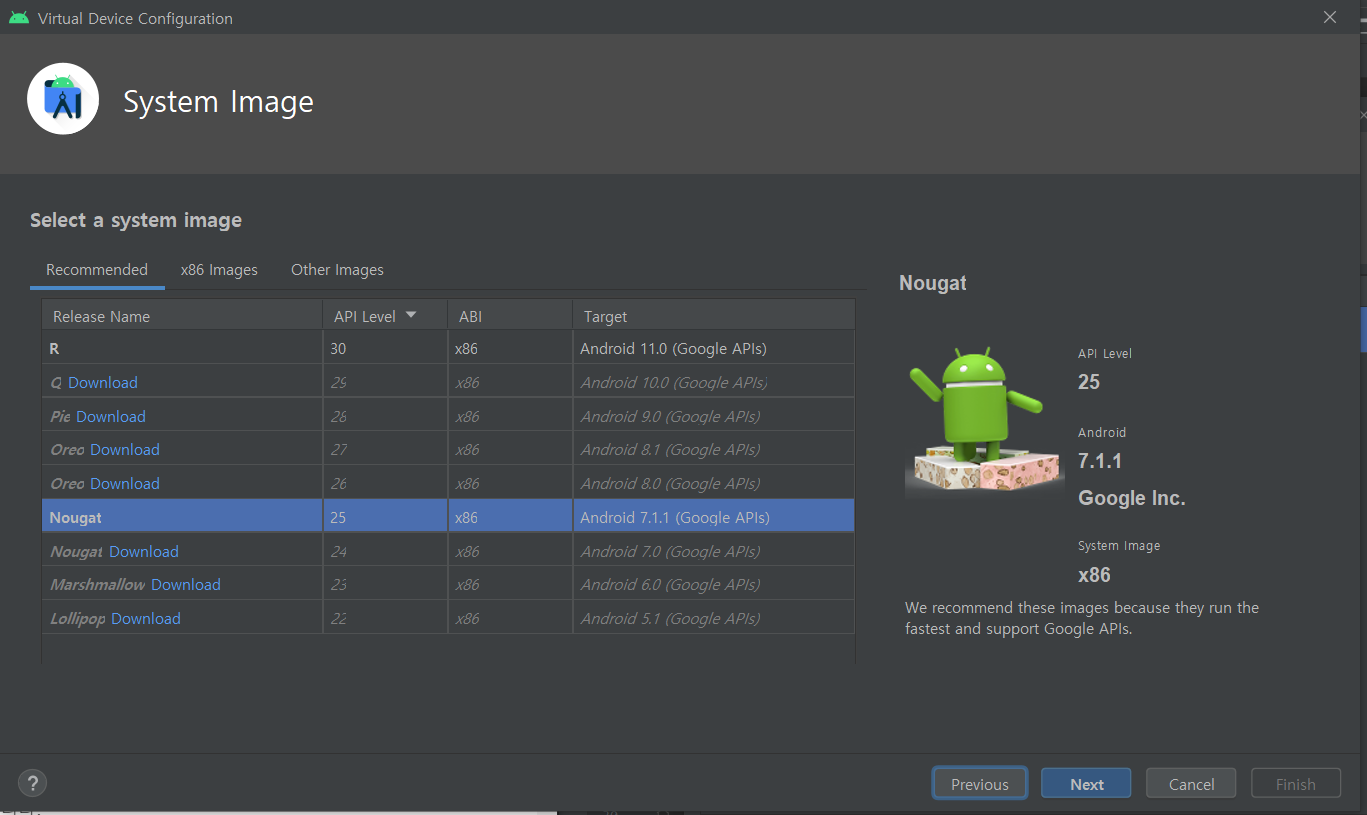Open the help question mark button

[x=33, y=783]
